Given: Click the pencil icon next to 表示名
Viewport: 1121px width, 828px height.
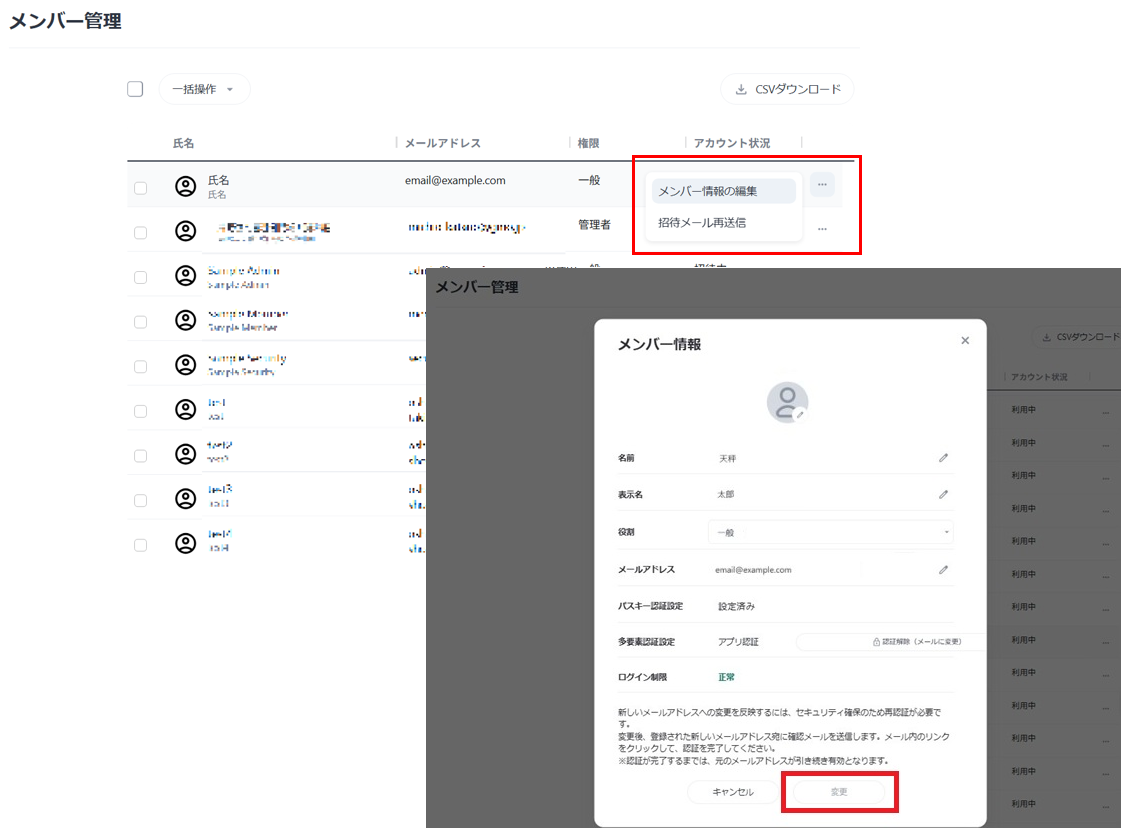Looking at the screenshot, I should click(x=943, y=494).
